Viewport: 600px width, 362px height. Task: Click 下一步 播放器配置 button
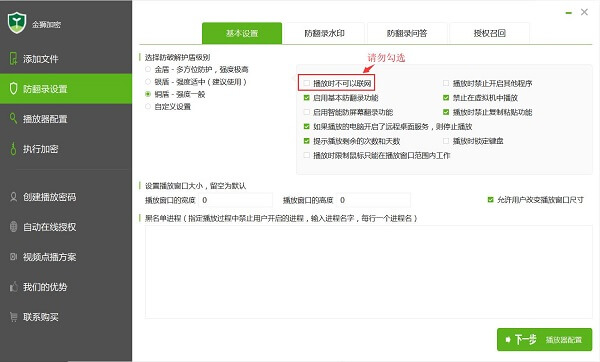(x=545, y=339)
